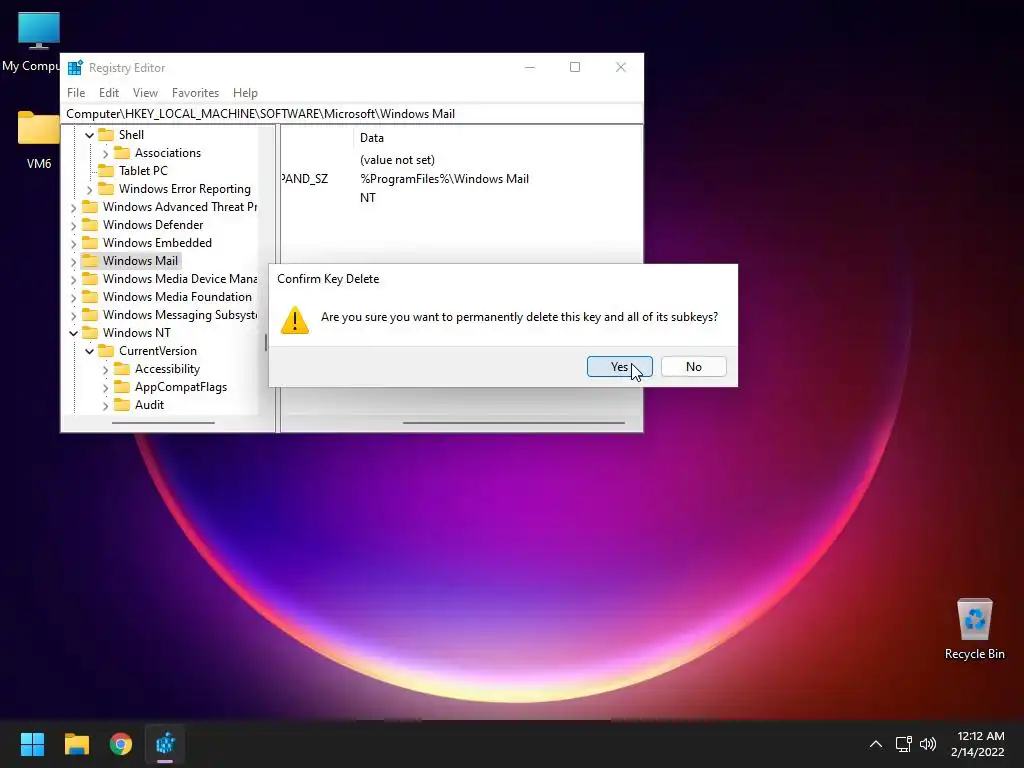The width and height of the screenshot is (1024, 768).
Task: Select the Shell folder icon
Action: click(x=106, y=135)
